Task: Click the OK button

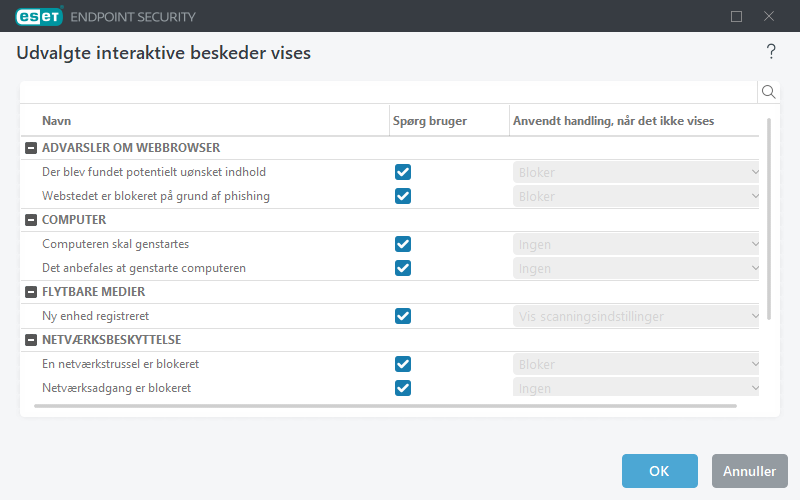Action: pyautogui.click(x=659, y=471)
